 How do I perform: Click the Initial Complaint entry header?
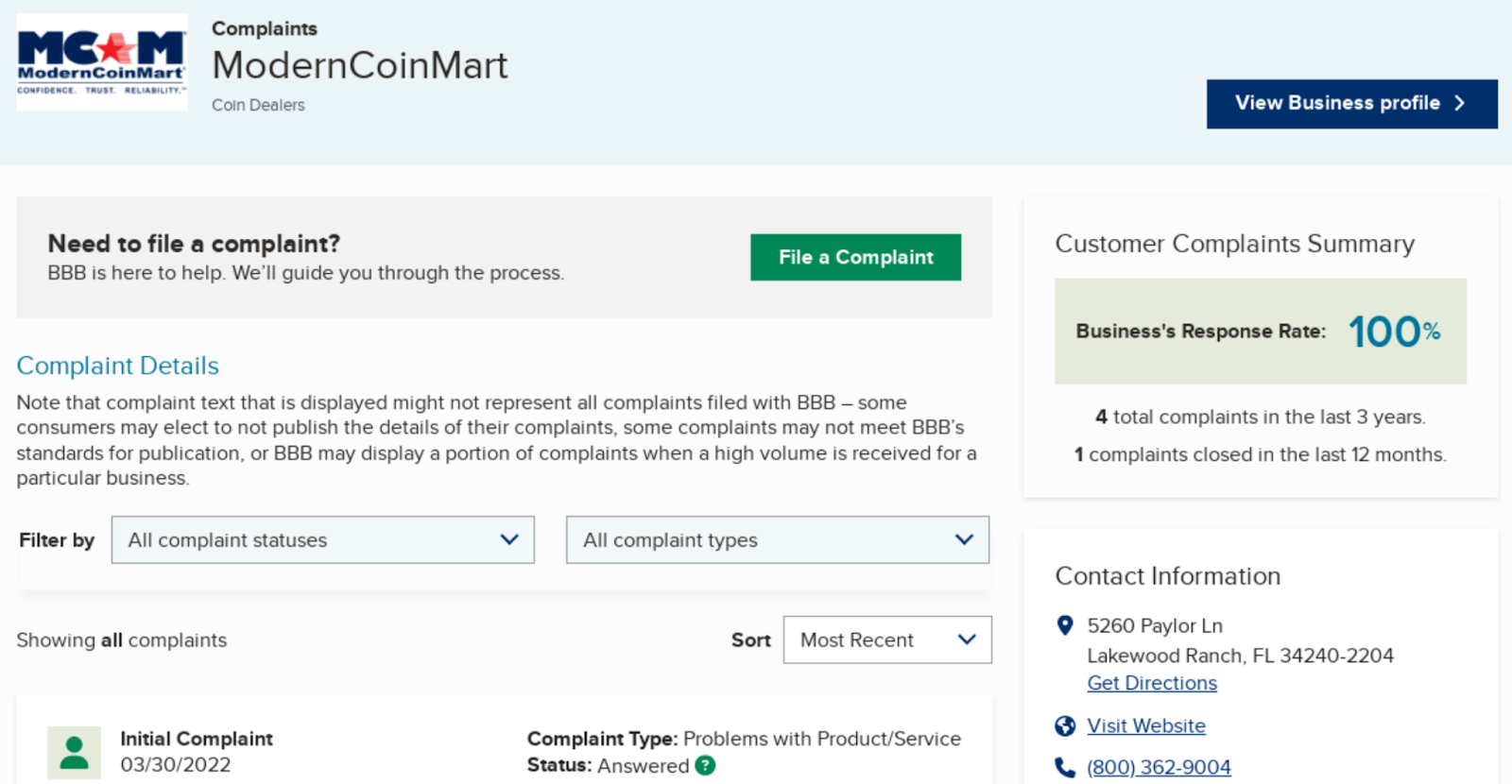(x=197, y=739)
